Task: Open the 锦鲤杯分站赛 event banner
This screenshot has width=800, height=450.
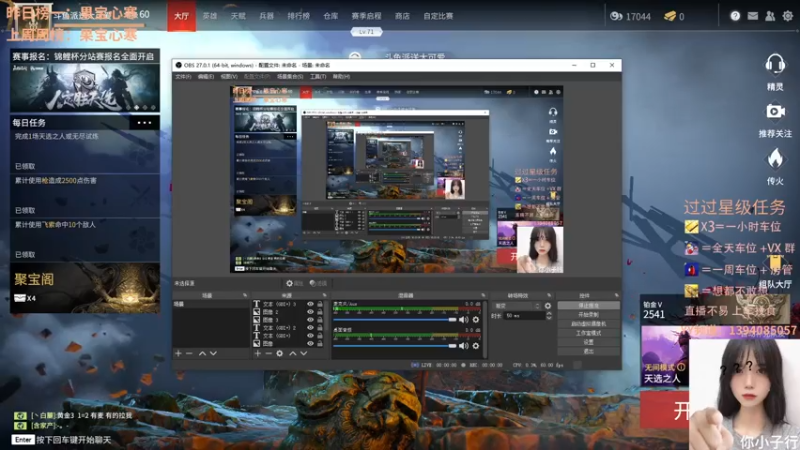Action: point(85,81)
